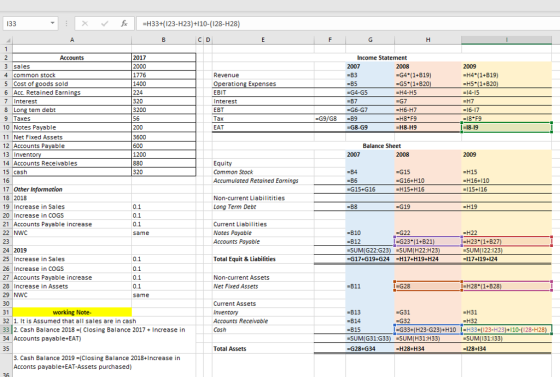Select column E header

pos(263,40)
